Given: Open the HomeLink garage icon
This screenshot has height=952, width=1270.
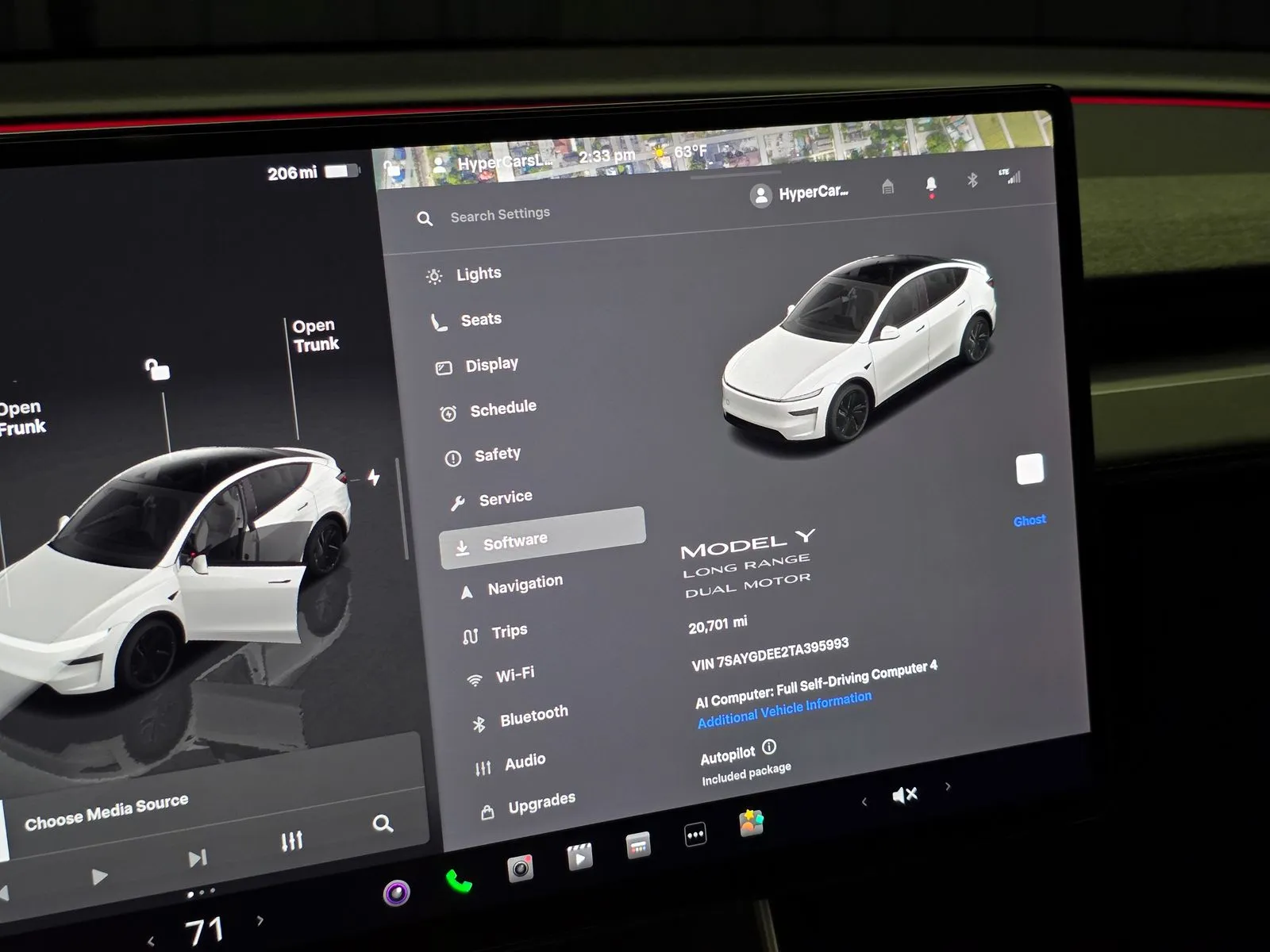Looking at the screenshot, I should pyautogui.click(x=888, y=186).
